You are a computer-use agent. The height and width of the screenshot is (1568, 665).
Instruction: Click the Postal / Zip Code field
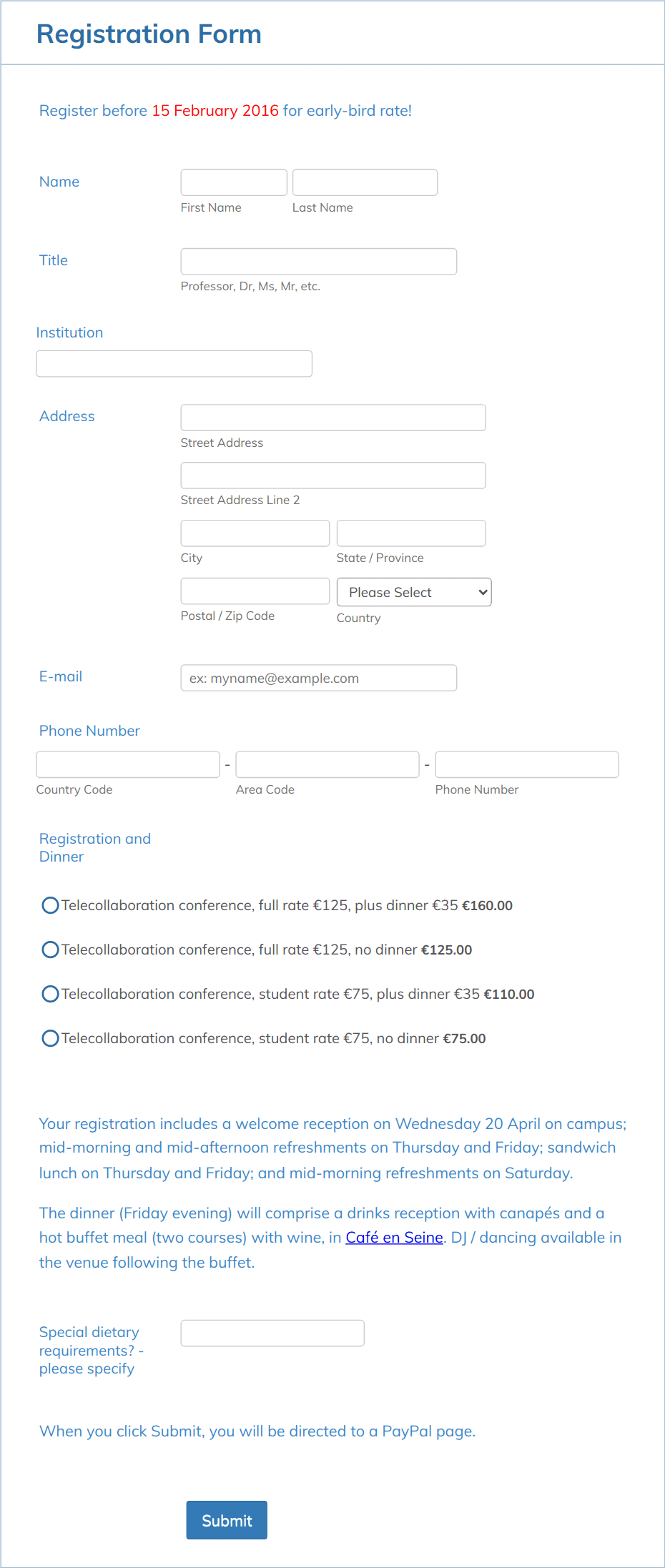(x=255, y=591)
